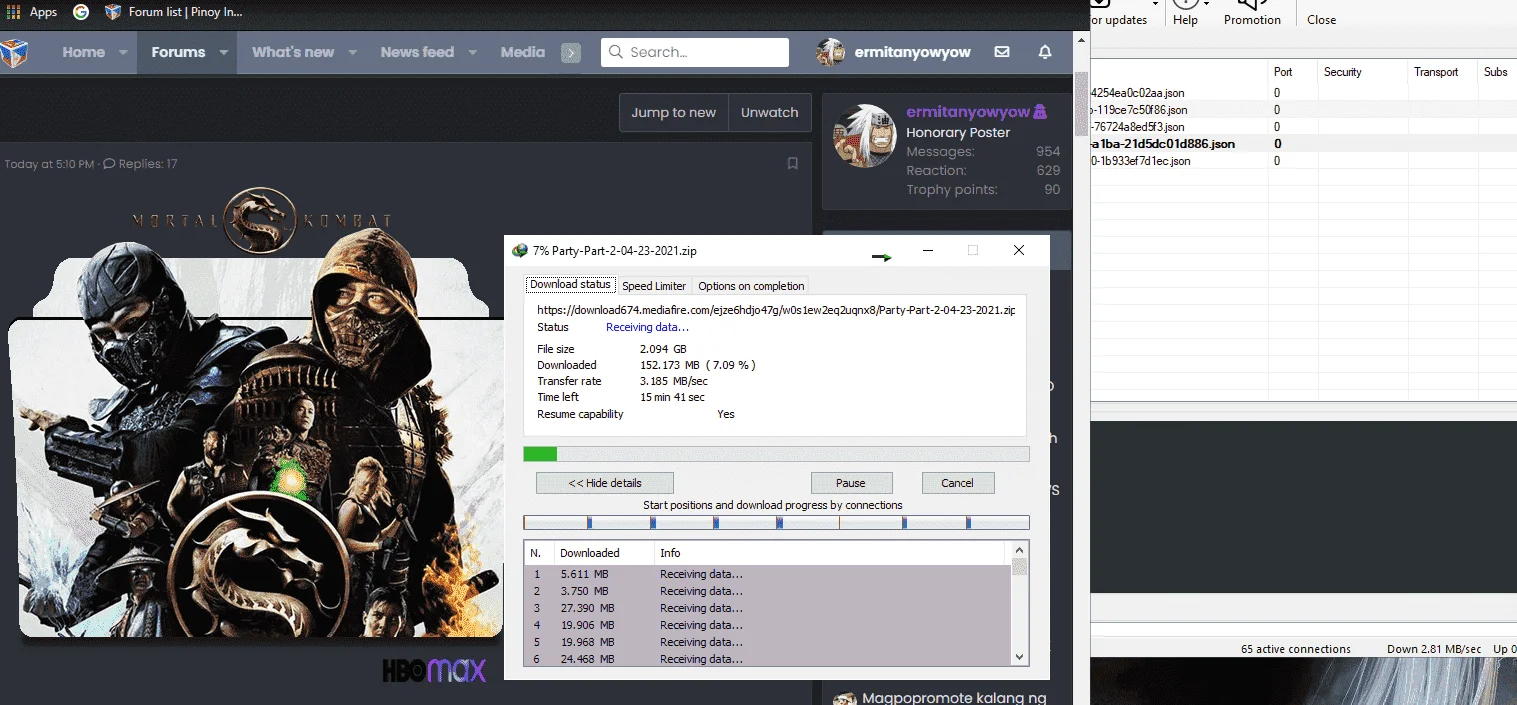
Task: Click the browser page scrollbar thumb
Action: point(1081,102)
